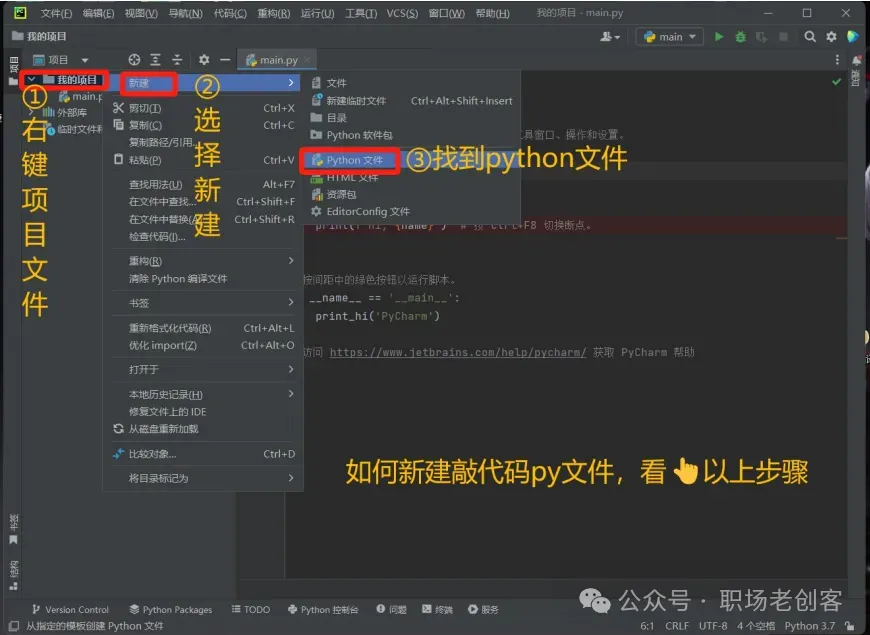Open IDE settings gear in top toolbar
The image size is (870, 635).
click(x=831, y=37)
